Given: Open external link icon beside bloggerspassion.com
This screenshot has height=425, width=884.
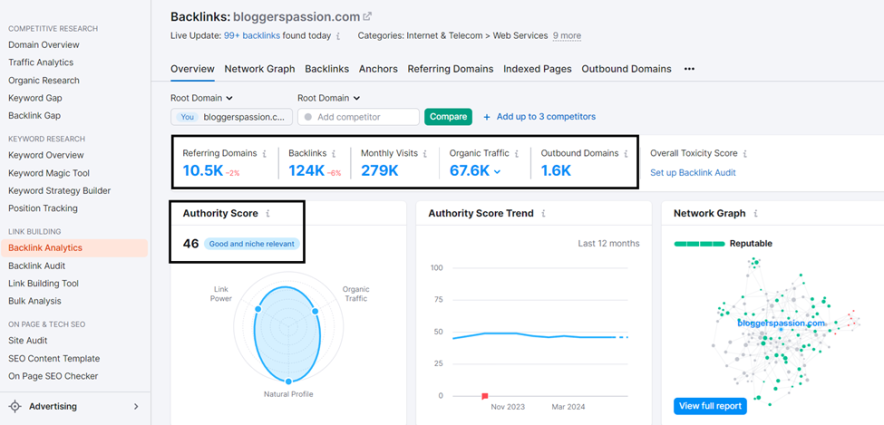Looking at the screenshot, I should pos(368,16).
